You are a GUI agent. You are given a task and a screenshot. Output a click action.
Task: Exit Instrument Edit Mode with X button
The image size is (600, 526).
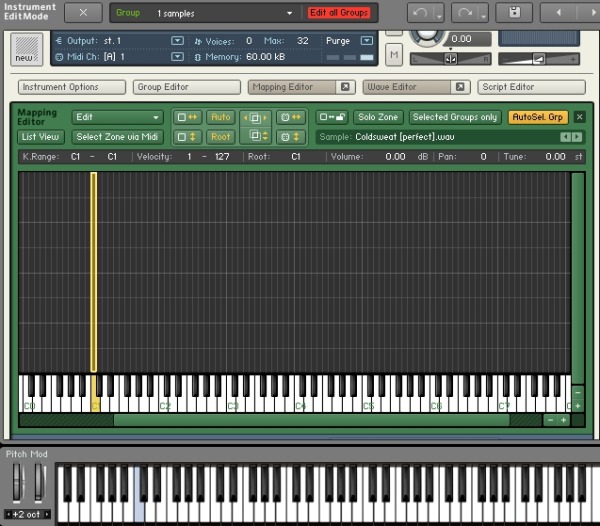[x=83, y=13]
